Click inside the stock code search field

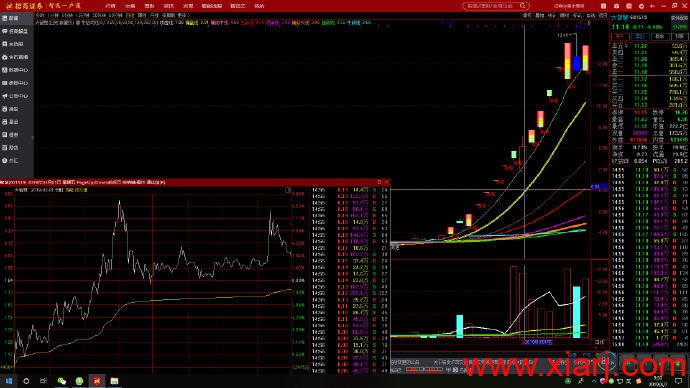[x=491, y=6]
